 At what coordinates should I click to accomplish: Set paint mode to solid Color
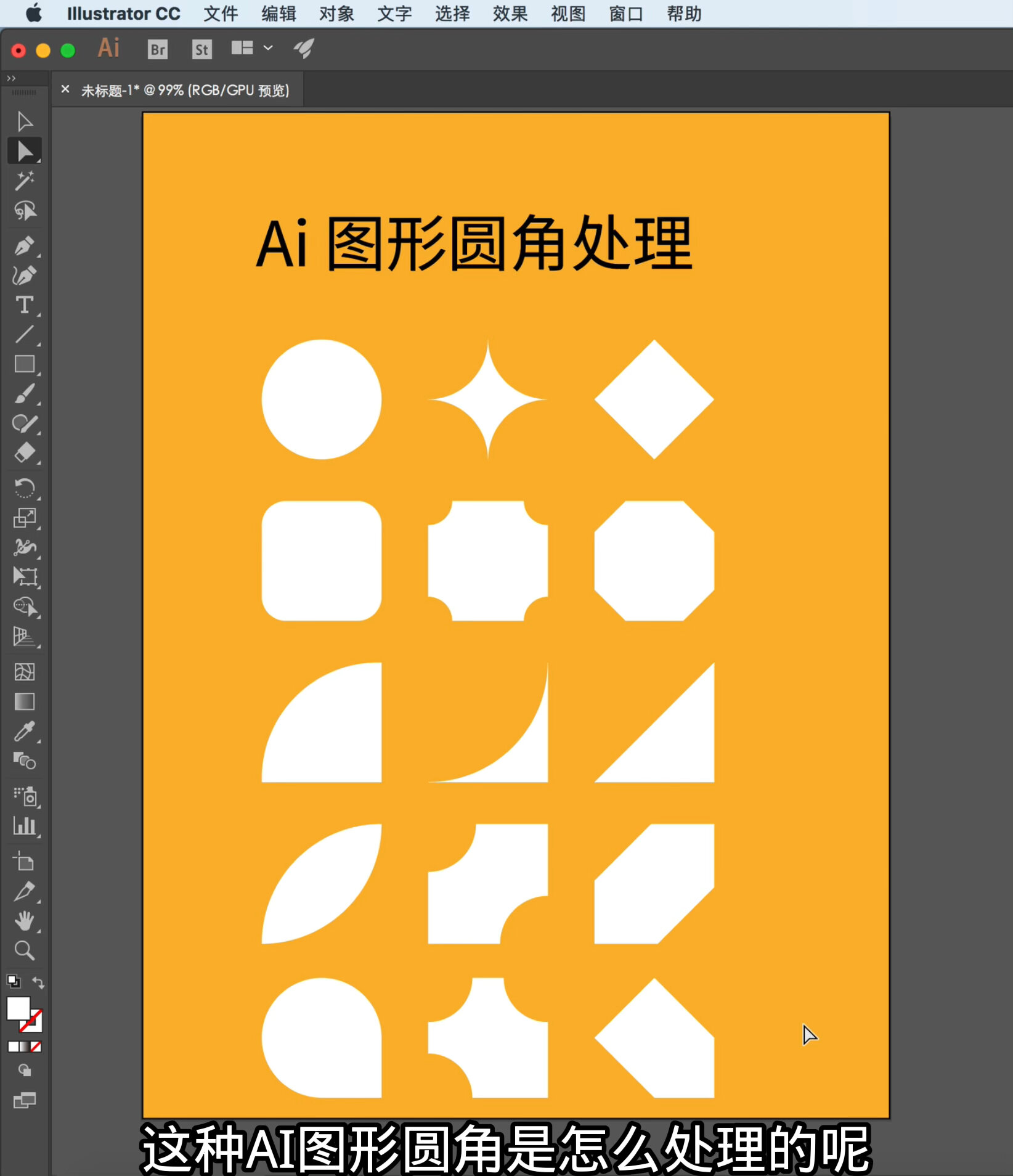[13, 1047]
